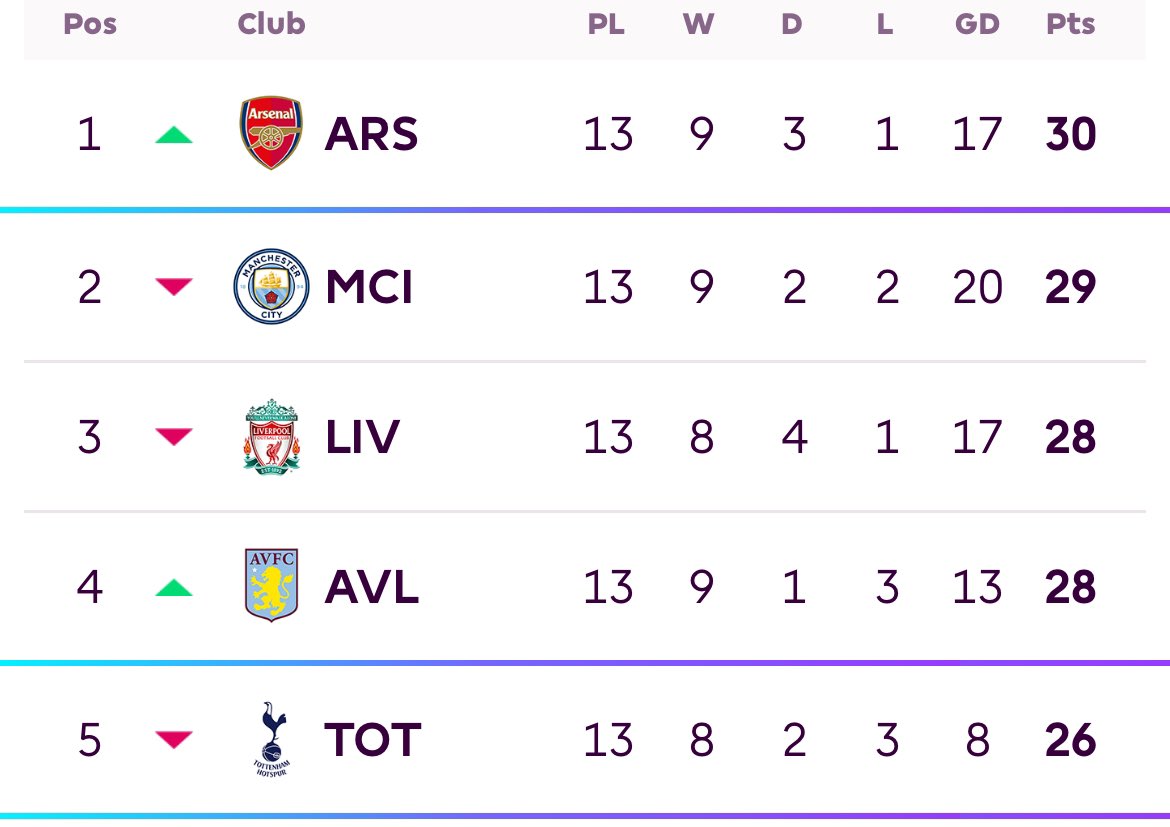Click the Tottenham Hotspur club crest

pyautogui.click(x=272, y=739)
